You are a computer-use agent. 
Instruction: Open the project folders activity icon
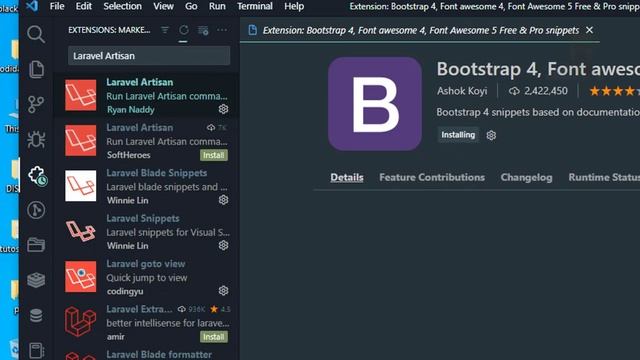click(x=36, y=245)
